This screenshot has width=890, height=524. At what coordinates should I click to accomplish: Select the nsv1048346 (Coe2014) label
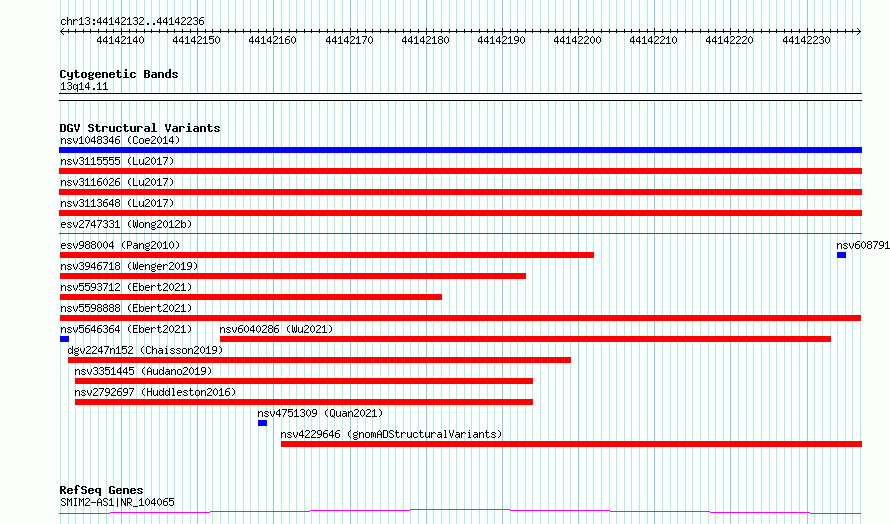pyautogui.click(x=120, y=140)
